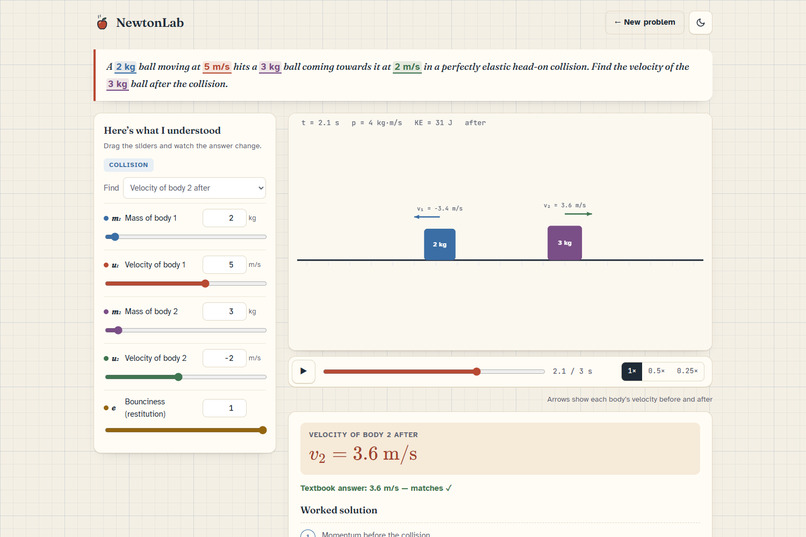Click the v₂ = 3.6 m/s arrow label
This screenshot has height=537, width=806.
(564, 206)
